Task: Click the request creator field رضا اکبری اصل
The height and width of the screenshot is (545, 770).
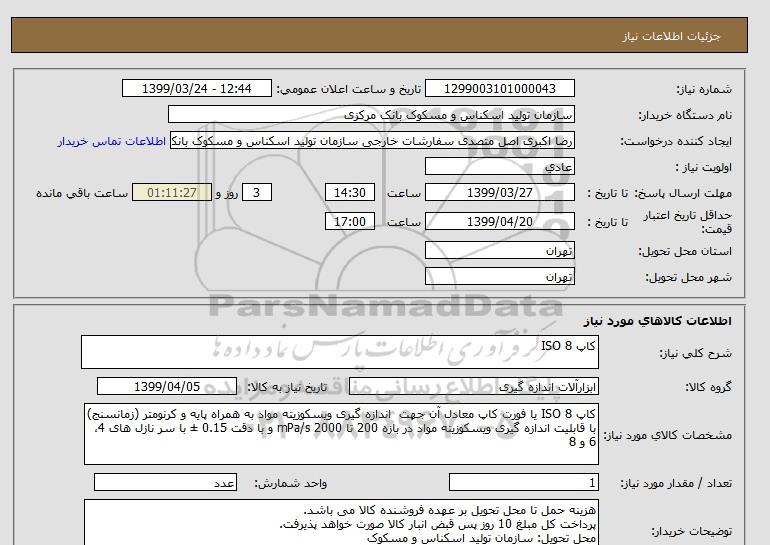Action: (x=372, y=140)
